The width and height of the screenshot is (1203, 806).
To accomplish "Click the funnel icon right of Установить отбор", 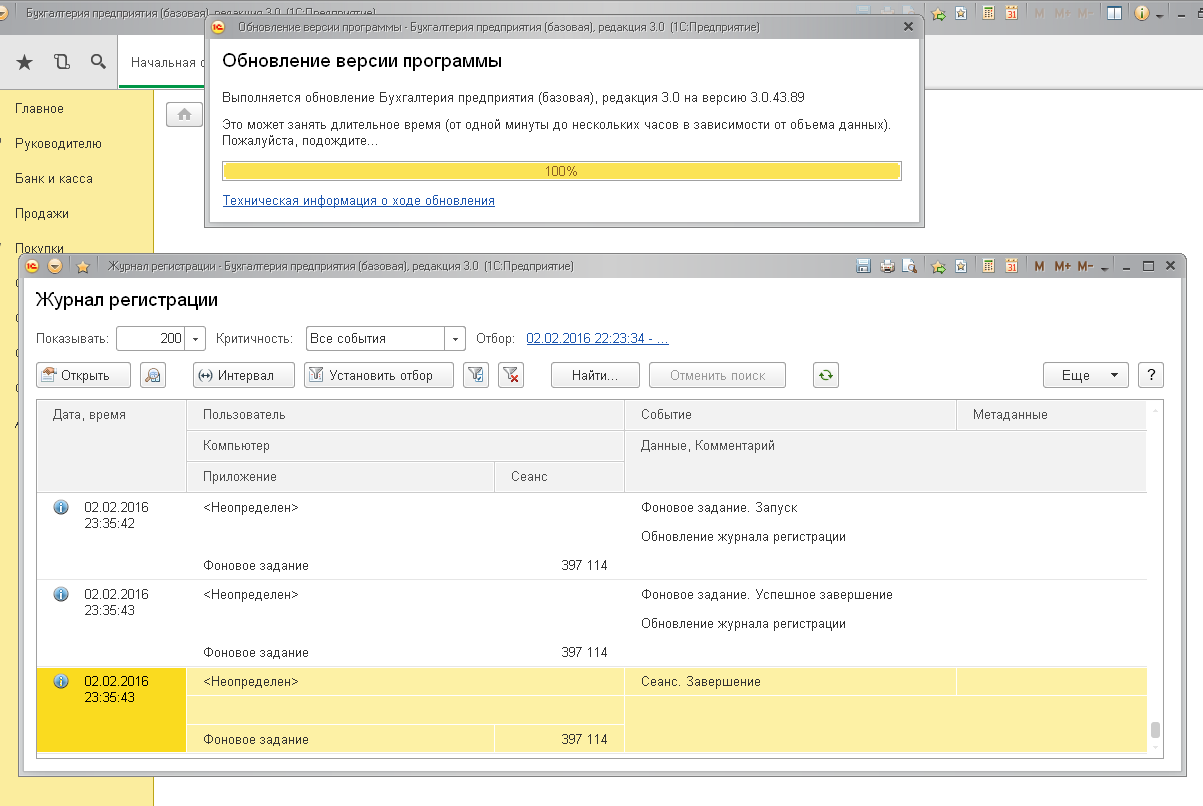I will pos(476,376).
